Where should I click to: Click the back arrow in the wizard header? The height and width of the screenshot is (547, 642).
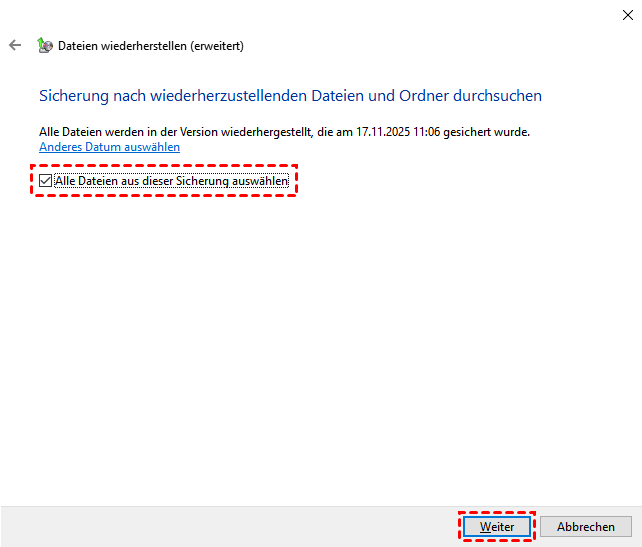[15, 45]
